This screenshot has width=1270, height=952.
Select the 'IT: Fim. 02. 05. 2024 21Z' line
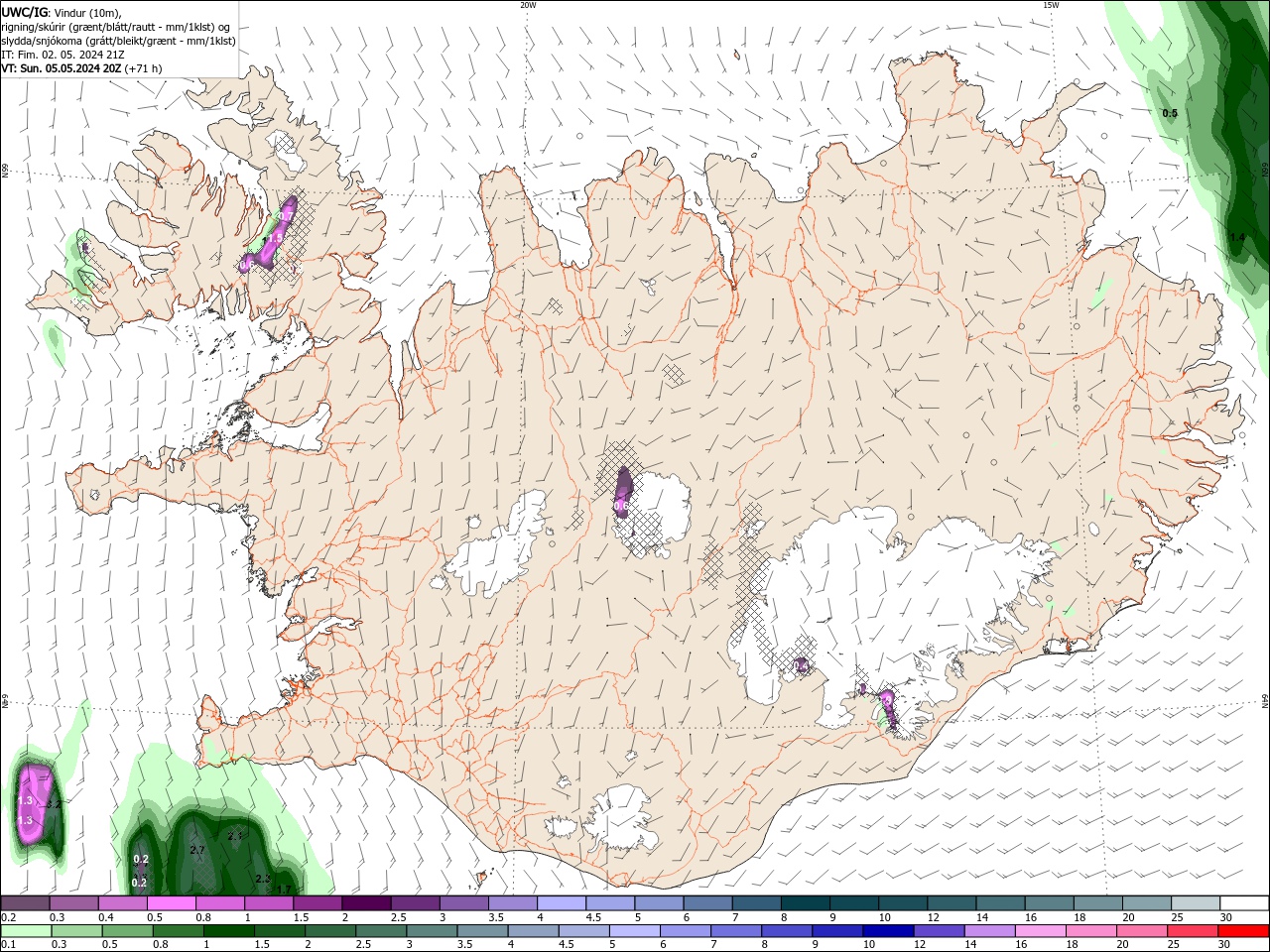coord(63,55)
